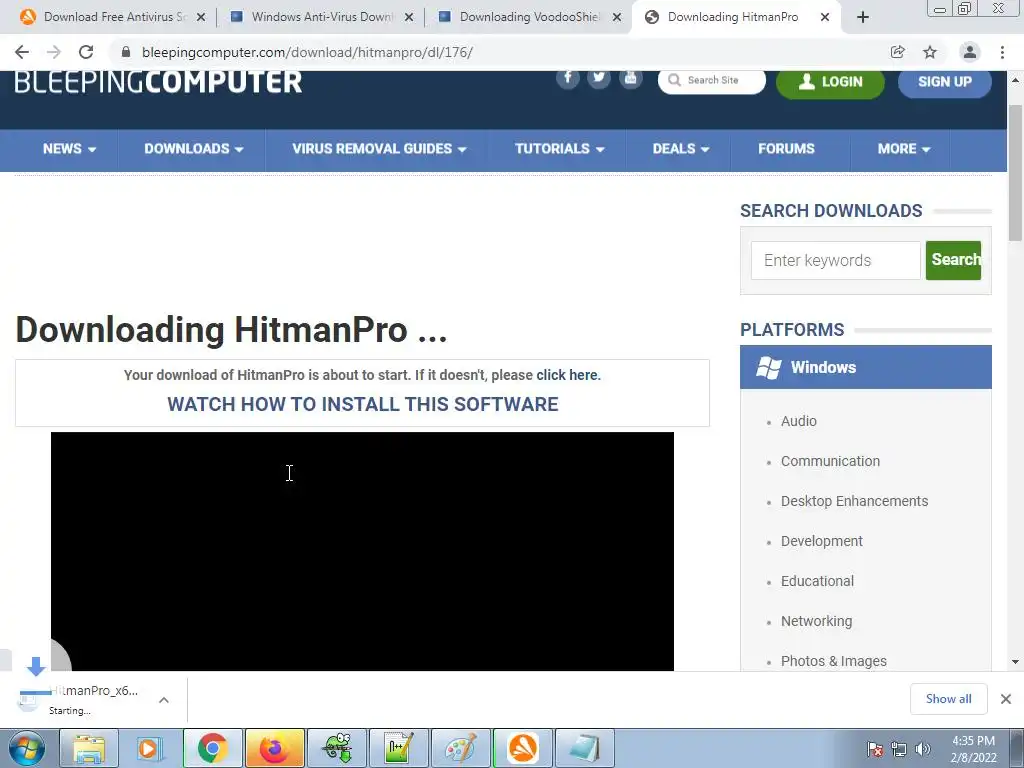Open Avast icon in the taskbar

[x=523, y=748]
